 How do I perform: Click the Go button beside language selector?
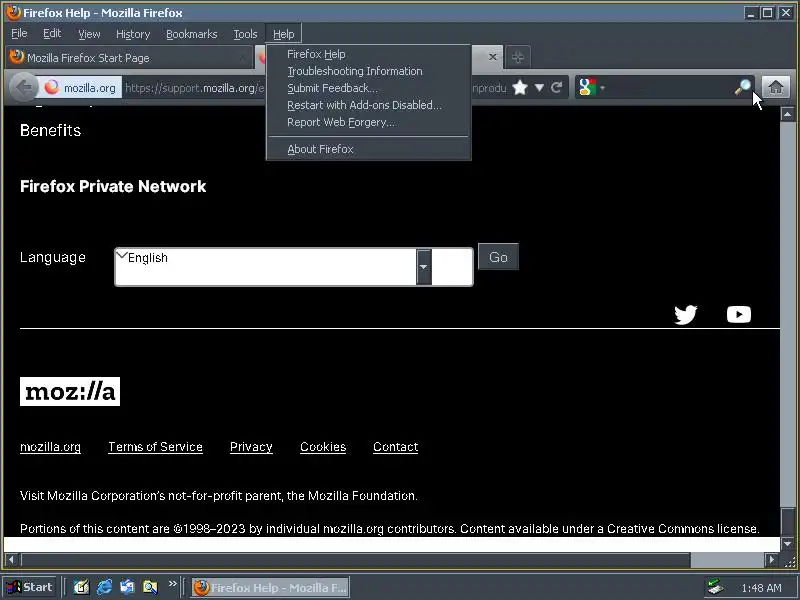click(498, 257)
